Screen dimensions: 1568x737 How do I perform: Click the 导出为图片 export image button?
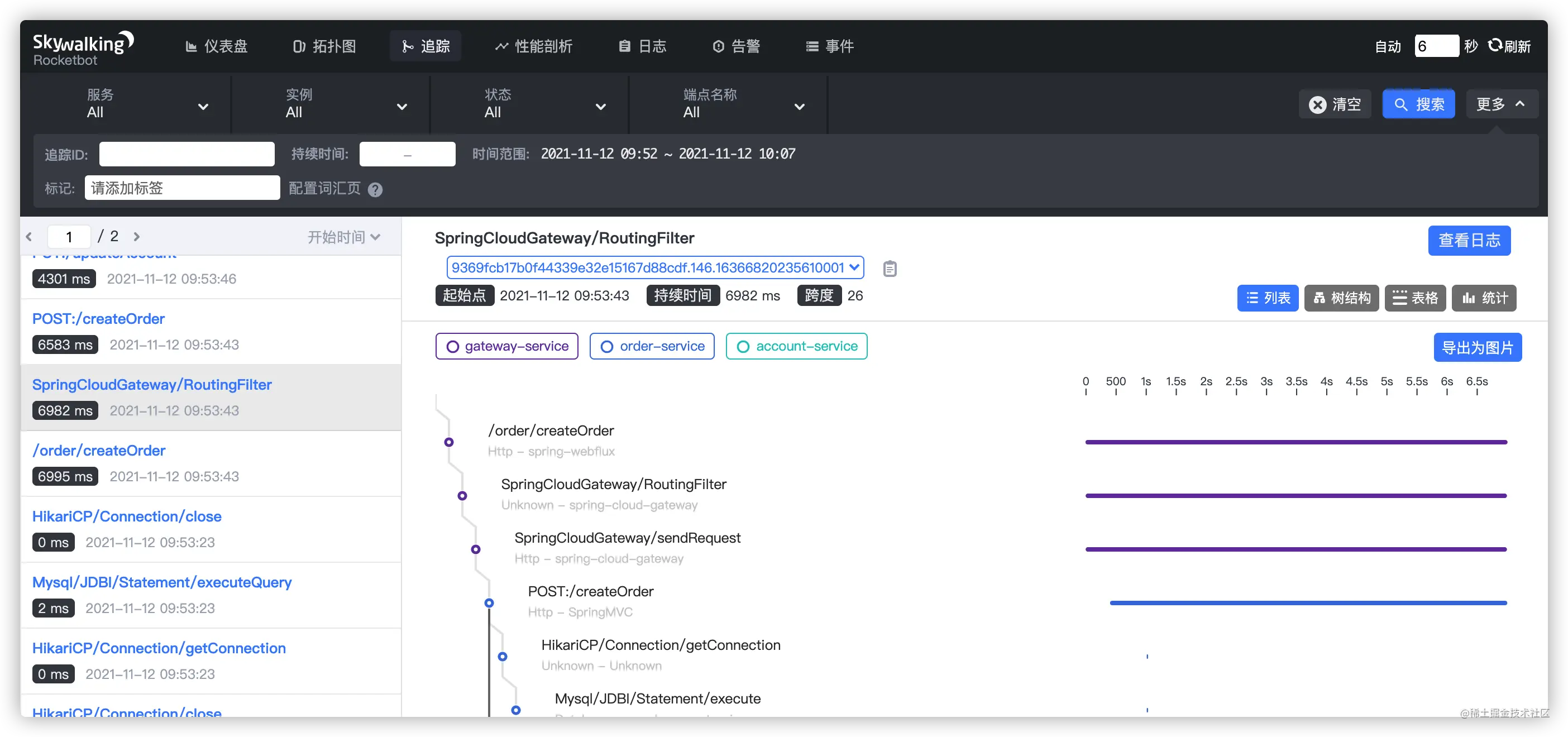click(x=1478, y=347)
